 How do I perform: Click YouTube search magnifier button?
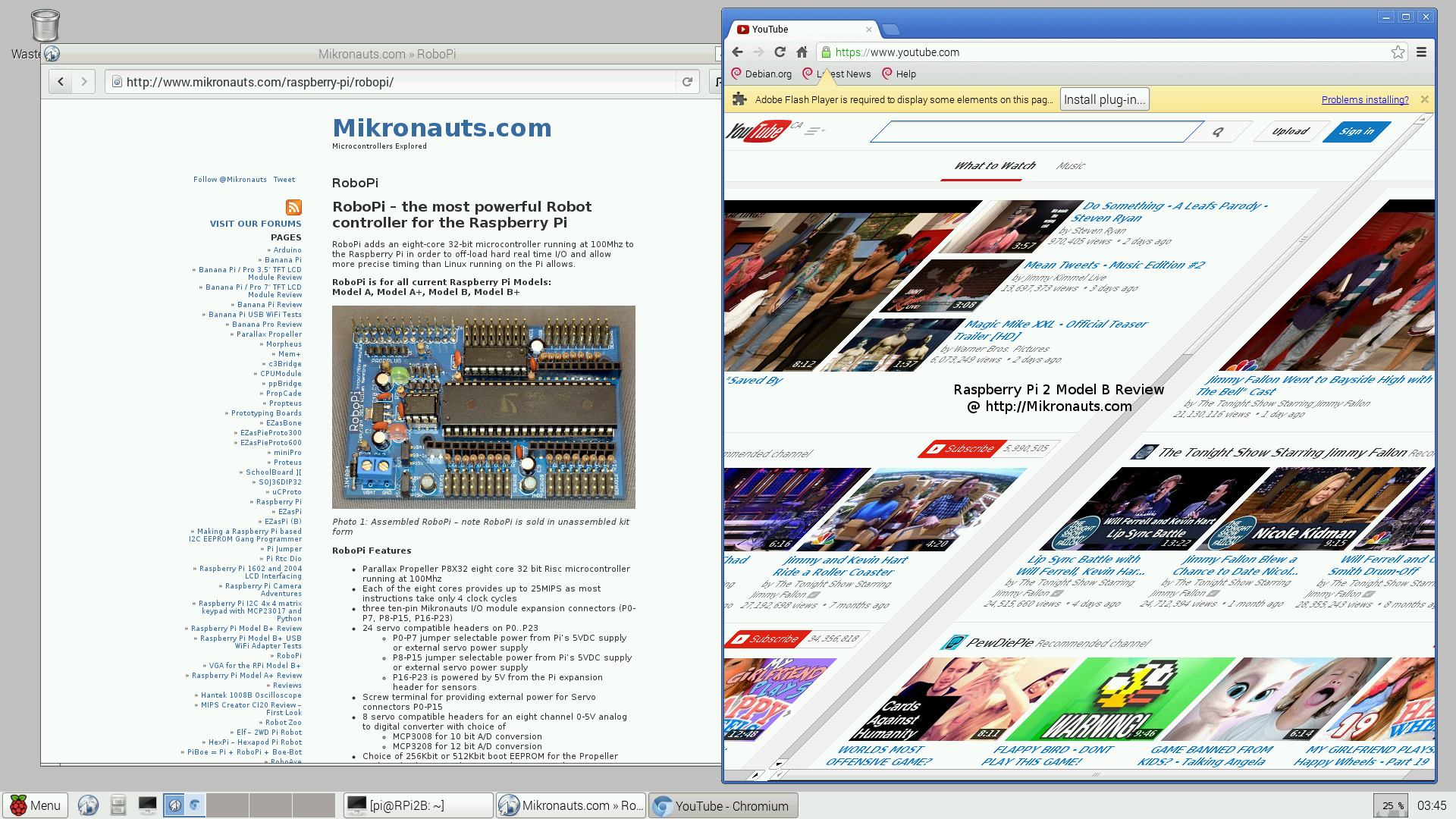tap(1218, 132)
